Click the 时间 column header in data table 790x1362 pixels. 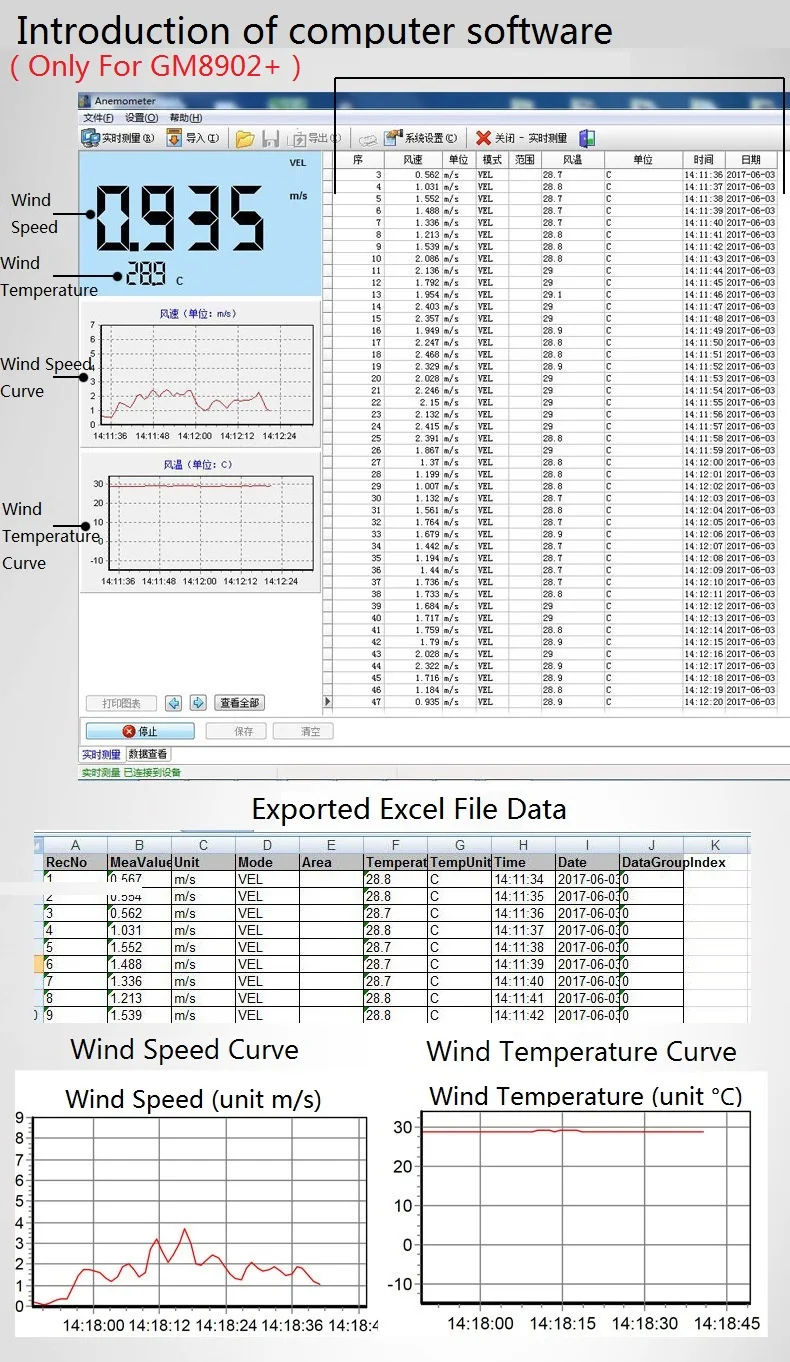point(704,160)
